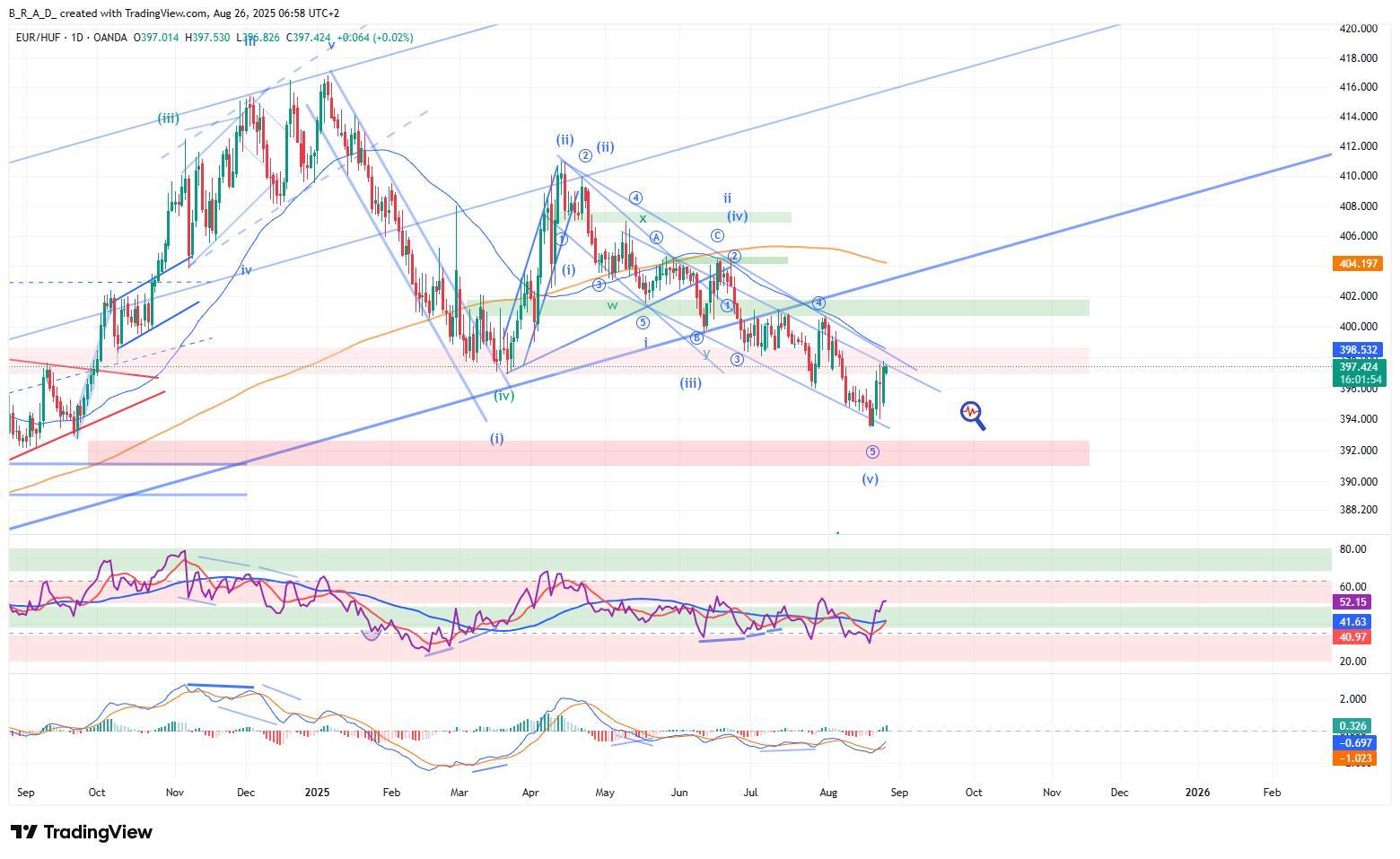Click the 1D interval in the legend
This screenshot has height=859, width=1400.
76,38
